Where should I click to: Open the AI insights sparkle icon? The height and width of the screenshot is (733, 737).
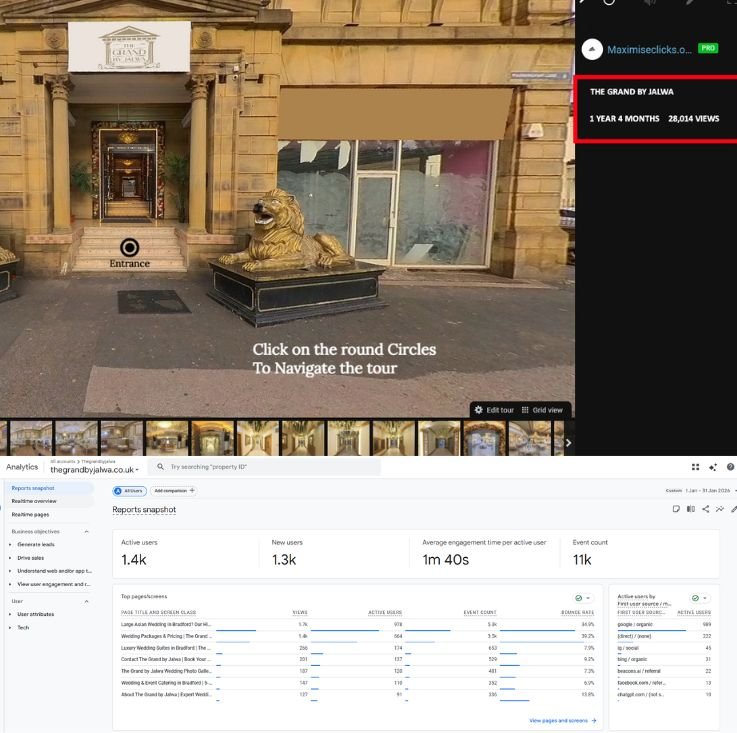tap(713, 467)
